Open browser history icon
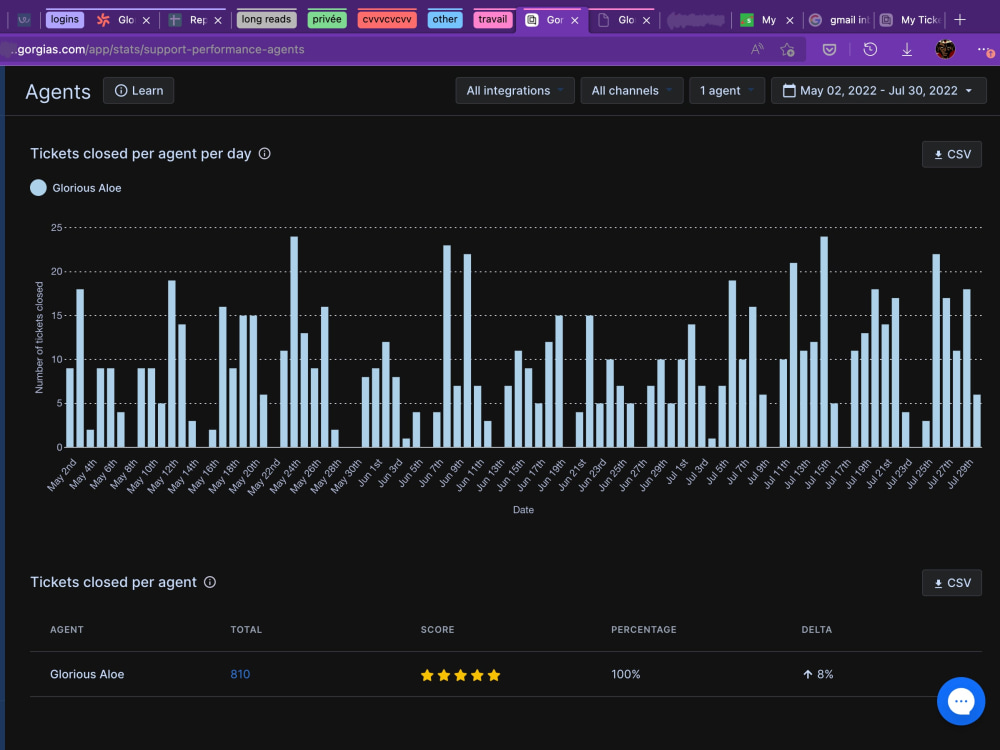The height and width of the screenshot is (750, 1000). click(x=870, y=49)
